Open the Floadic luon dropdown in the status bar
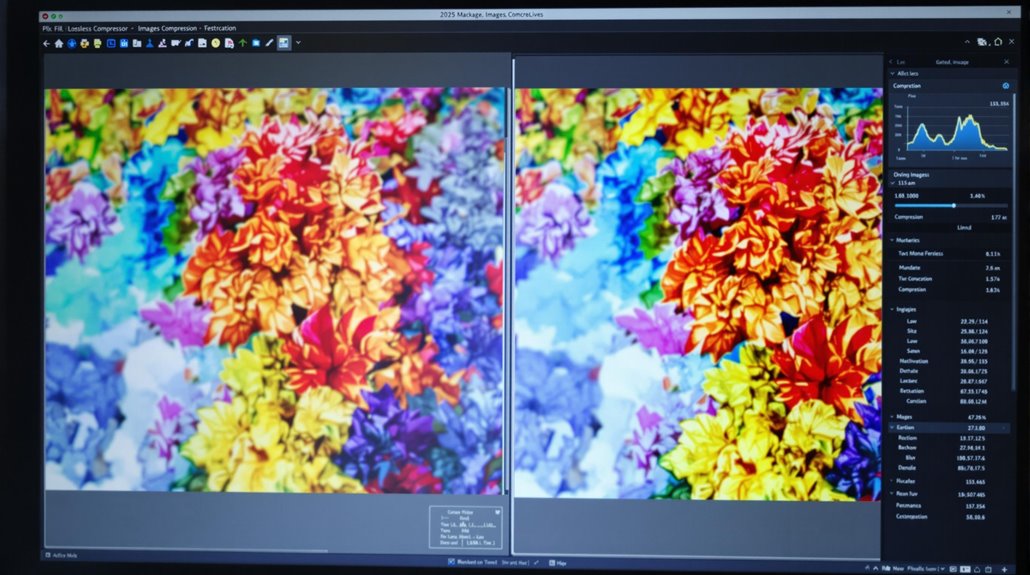The width and height of the screenshot is (1030, 575). pos(926,568)
